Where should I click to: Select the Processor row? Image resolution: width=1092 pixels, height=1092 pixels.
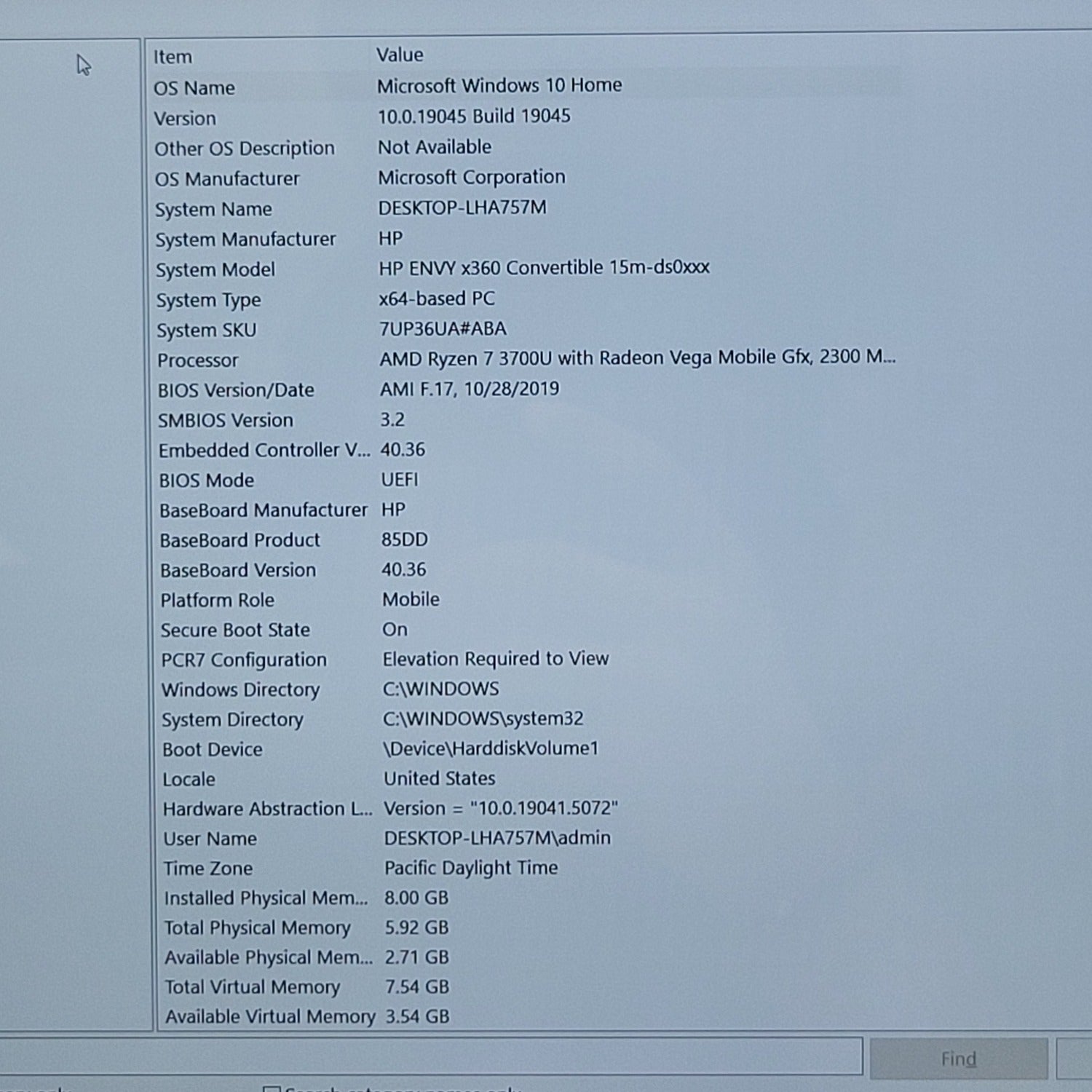click(198, 360)
